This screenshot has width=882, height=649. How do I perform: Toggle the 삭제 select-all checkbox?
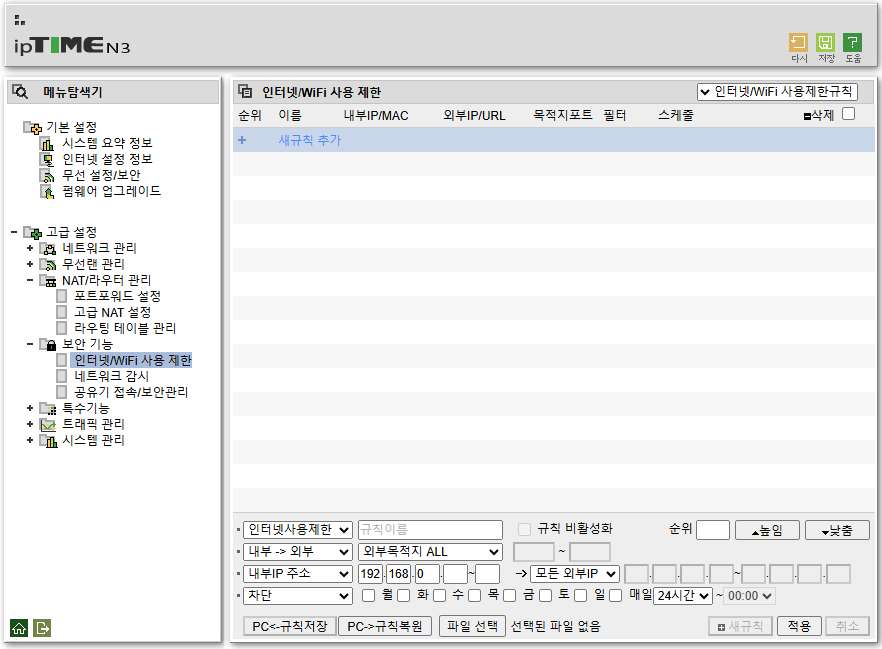(848, 114)
